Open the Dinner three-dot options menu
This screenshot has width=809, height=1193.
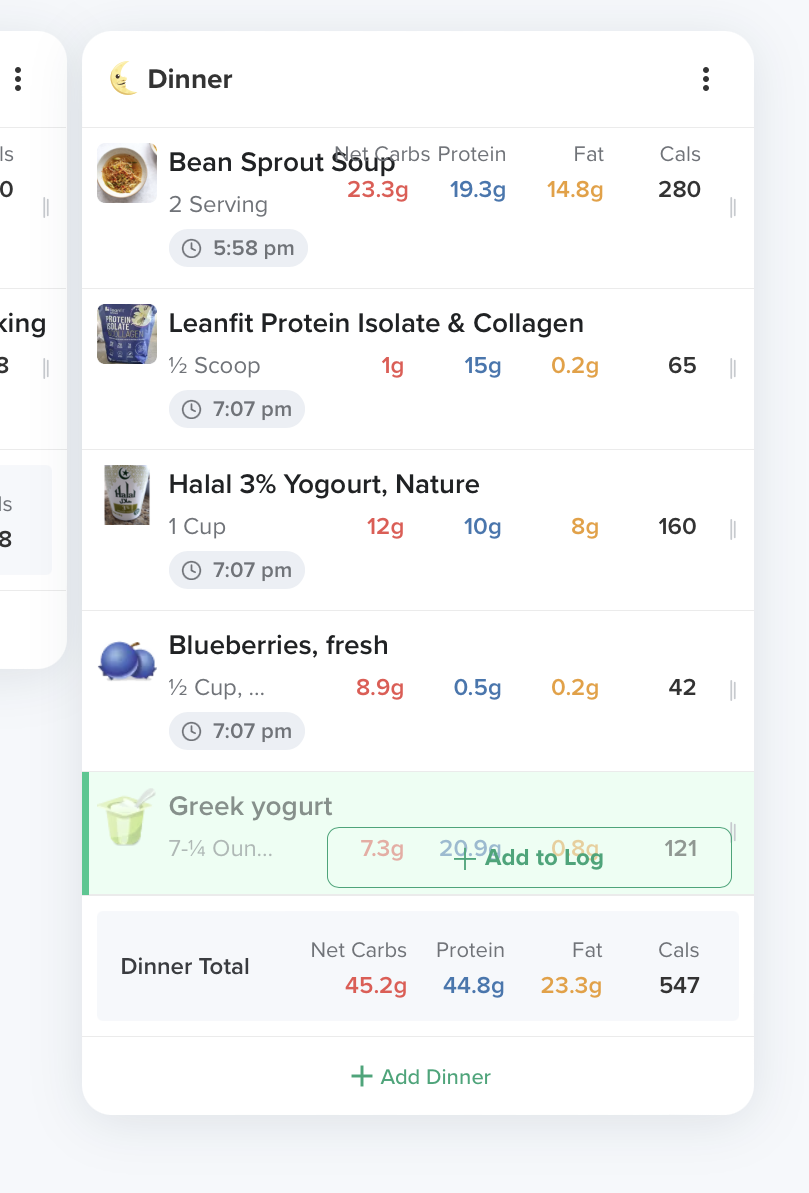click(705, 79)
